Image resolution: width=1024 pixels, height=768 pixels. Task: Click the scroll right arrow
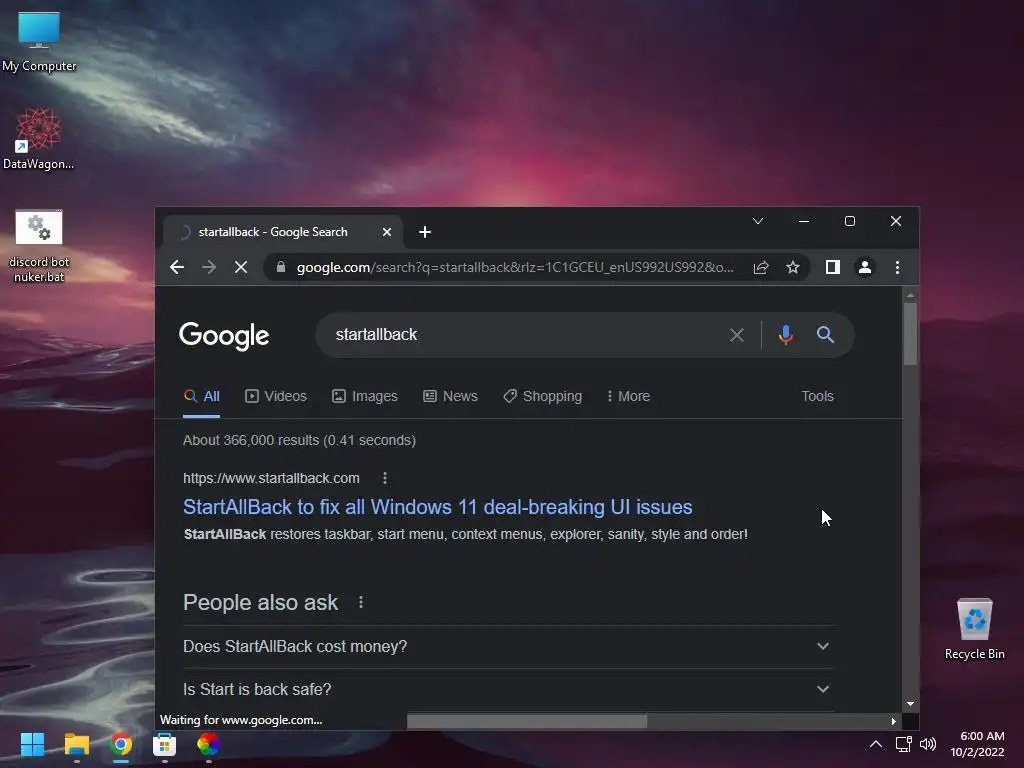click(x=893, y=721)
